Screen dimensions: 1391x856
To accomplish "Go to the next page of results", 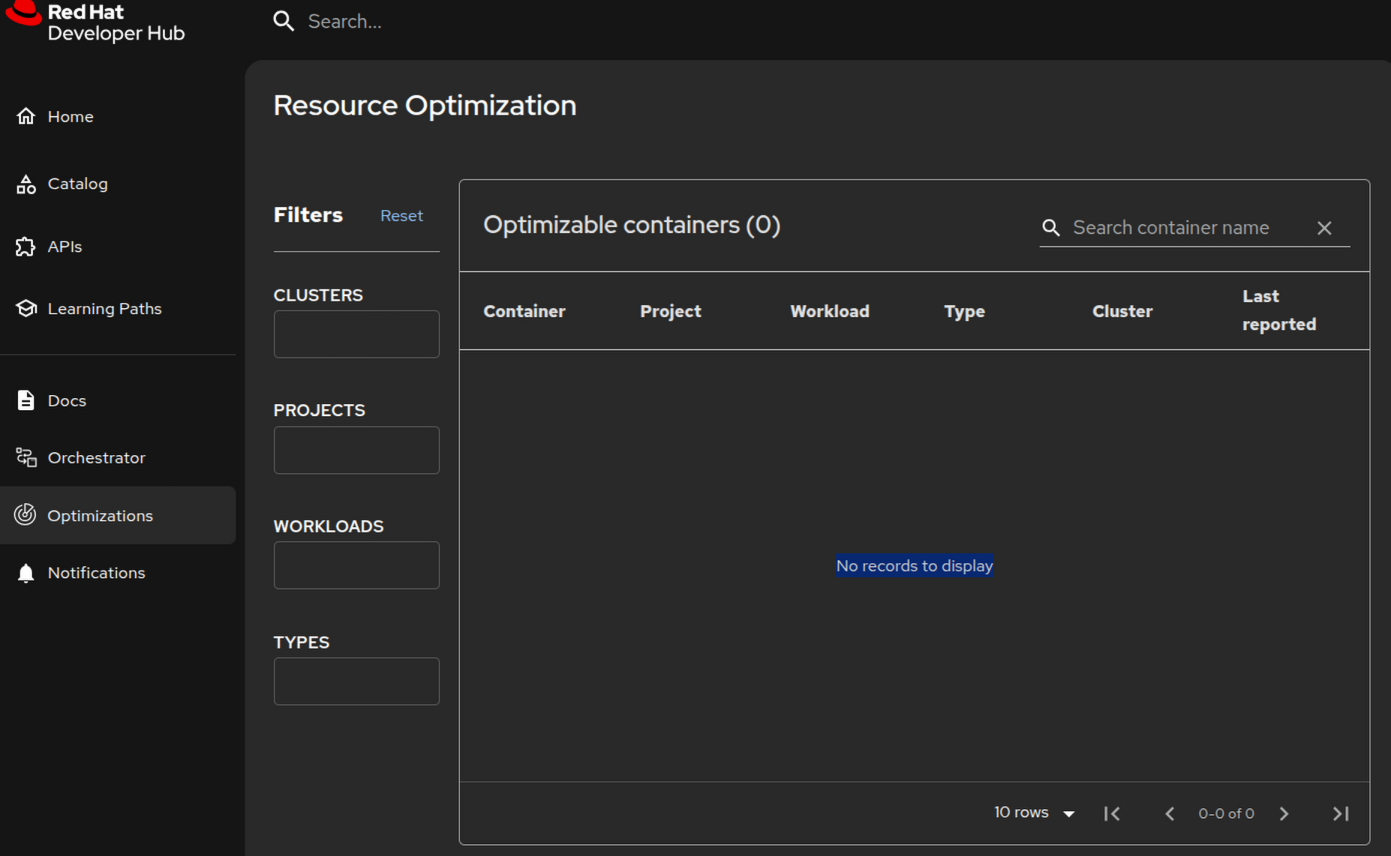I will (x=1284, y=814).
